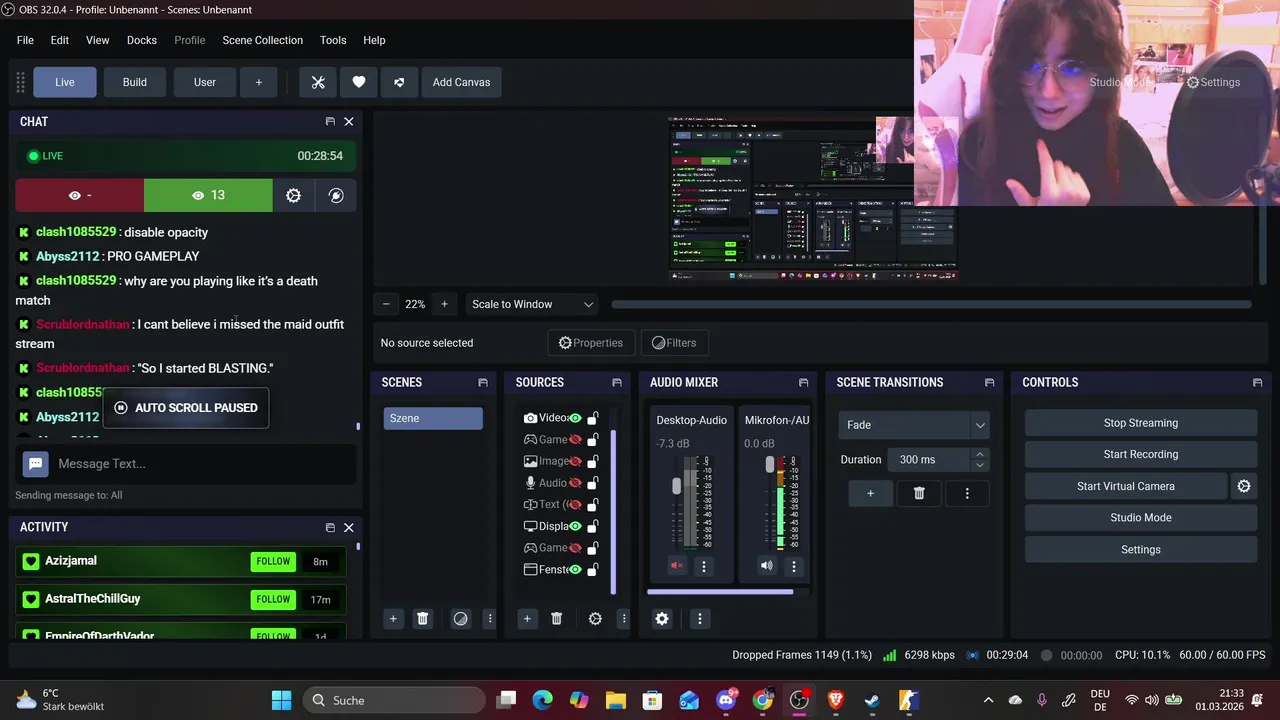
Task: Open the tools wrench-and-screwdriver toolbar icon
Action: tap(318, 82)
